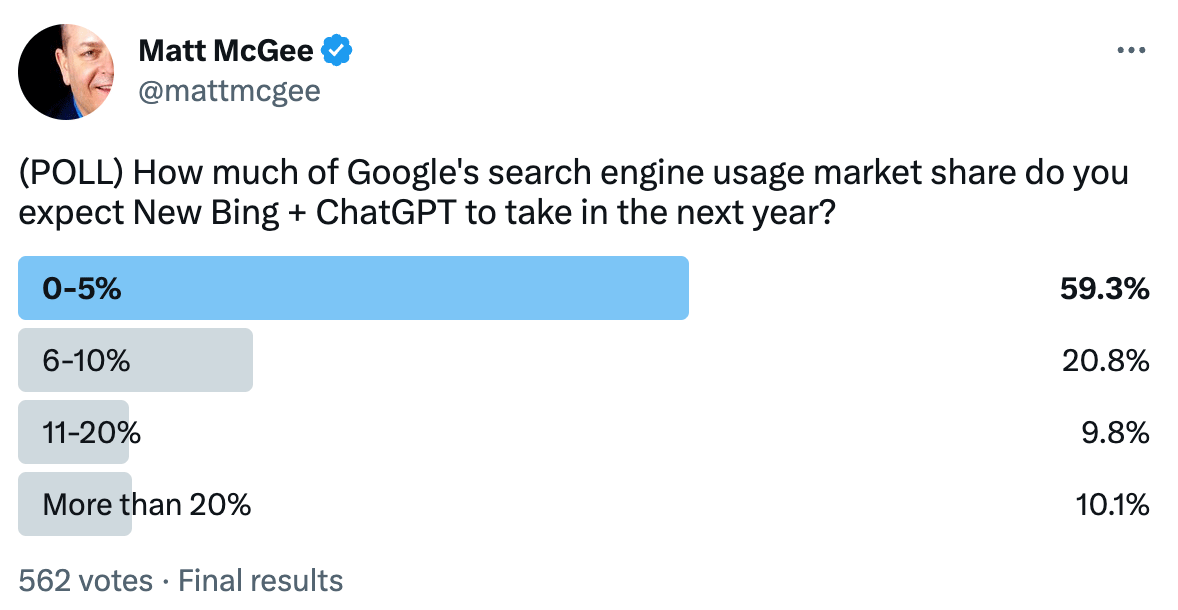Image resolution: width=1178 pixels, height=610 pixels.
Task: Click the 10.1% result value
Action: tap(1113, 504)
